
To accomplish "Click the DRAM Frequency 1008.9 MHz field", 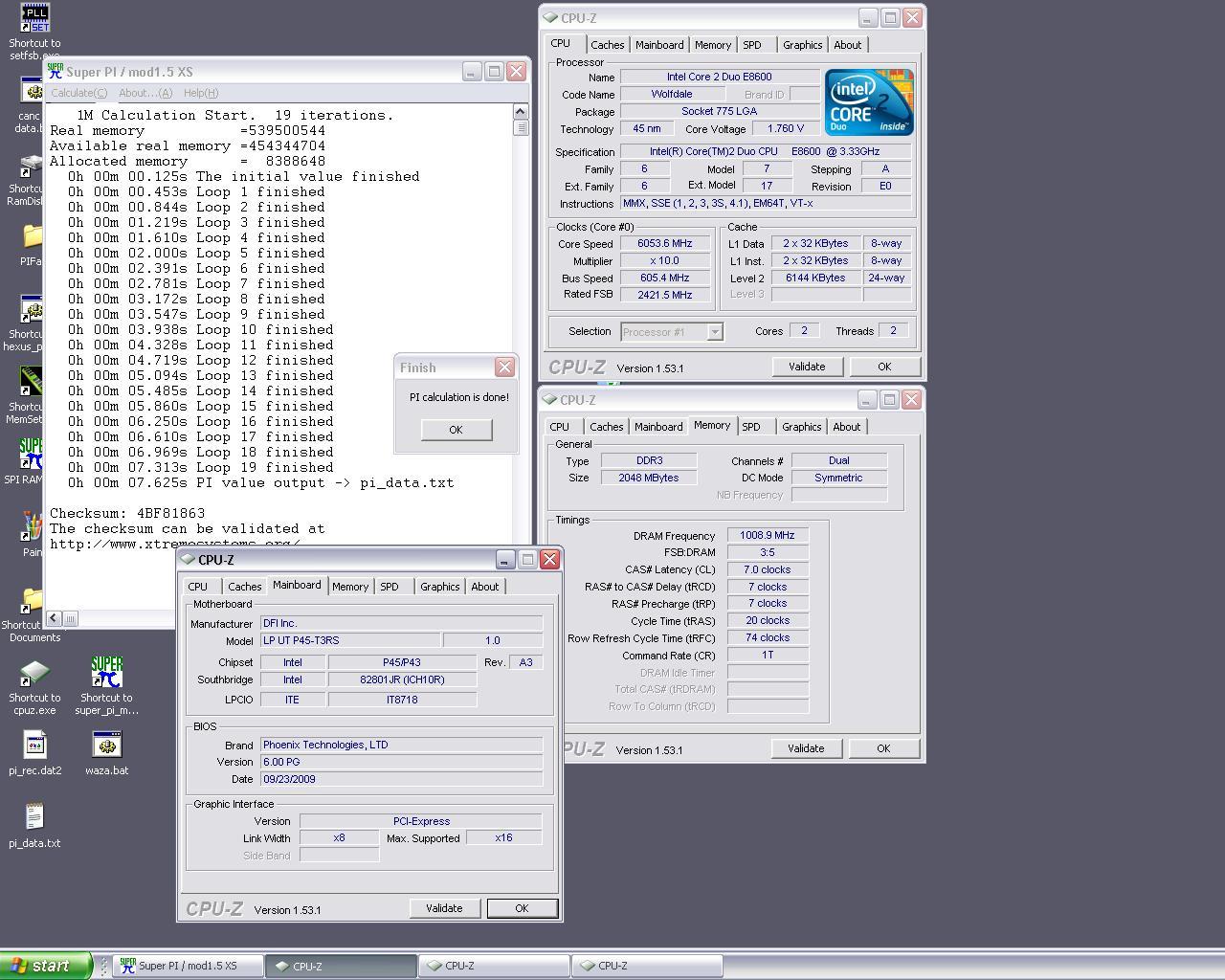I will [x=768, y=535].
